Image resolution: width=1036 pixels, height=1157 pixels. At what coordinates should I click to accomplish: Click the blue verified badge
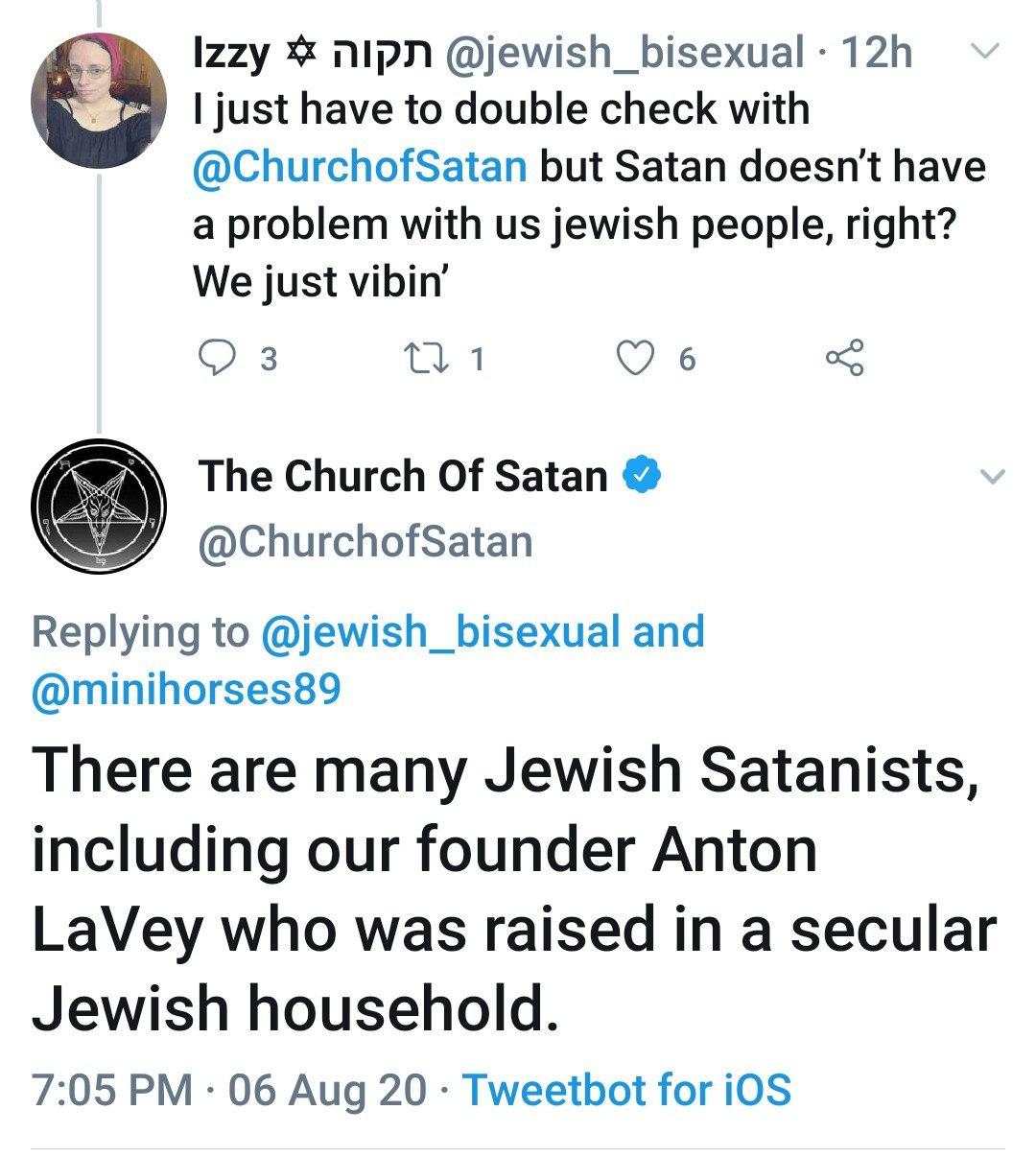click(642, 474)
